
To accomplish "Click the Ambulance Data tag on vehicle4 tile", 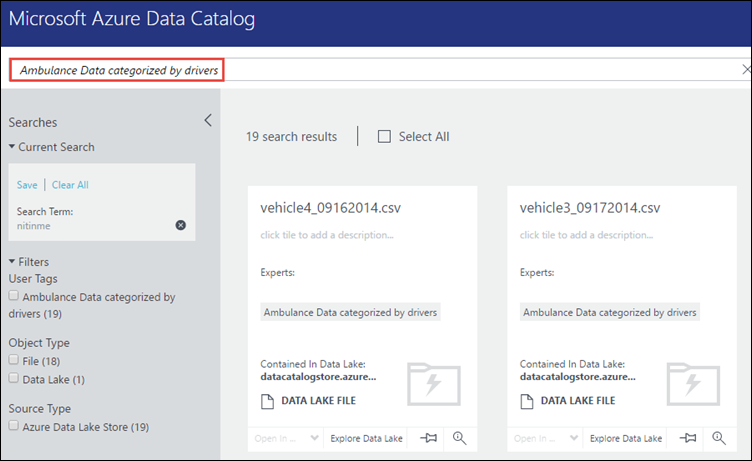I will click(350, 312).
